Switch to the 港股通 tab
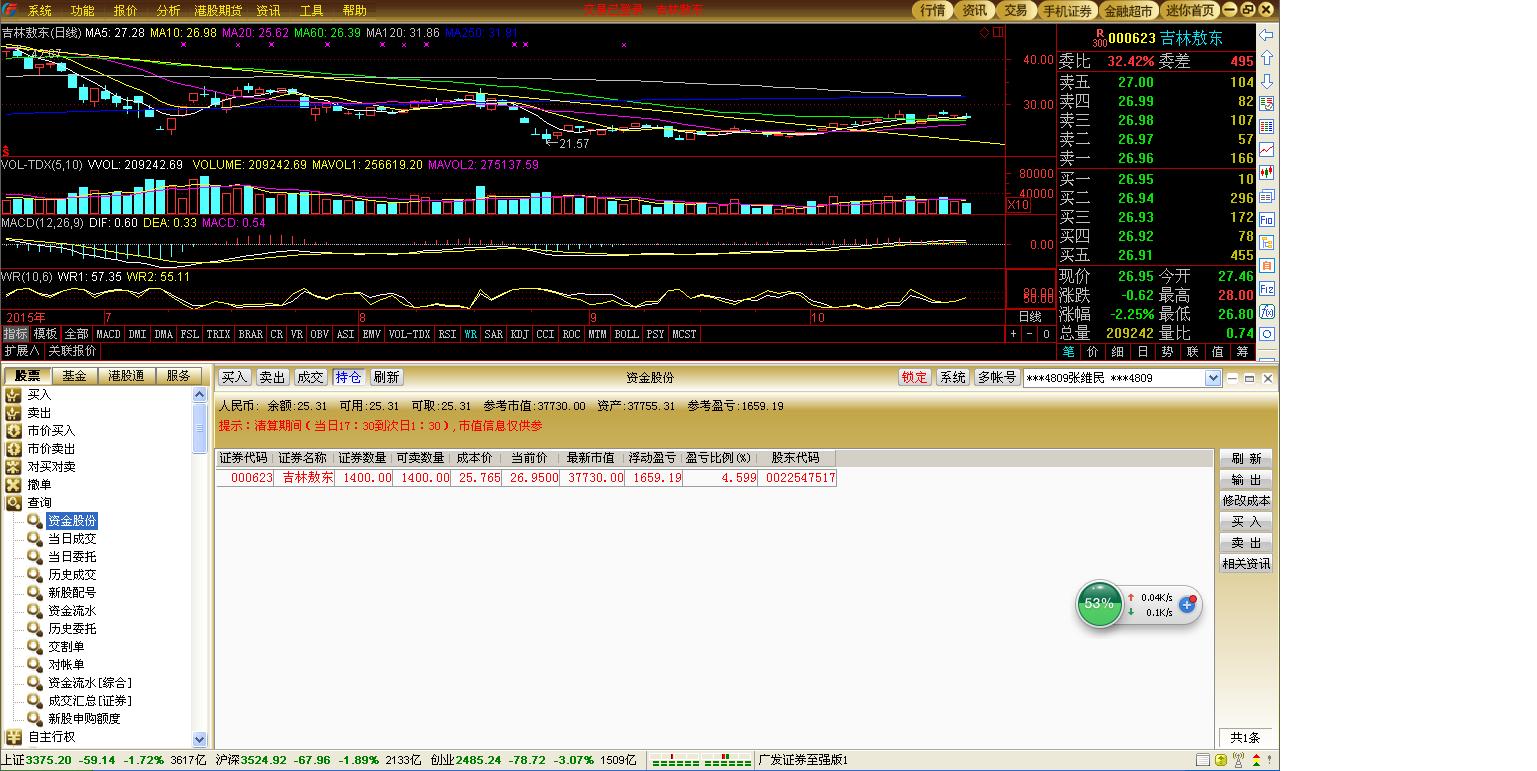Viewport: 1537px width, 771px height. 126,376
